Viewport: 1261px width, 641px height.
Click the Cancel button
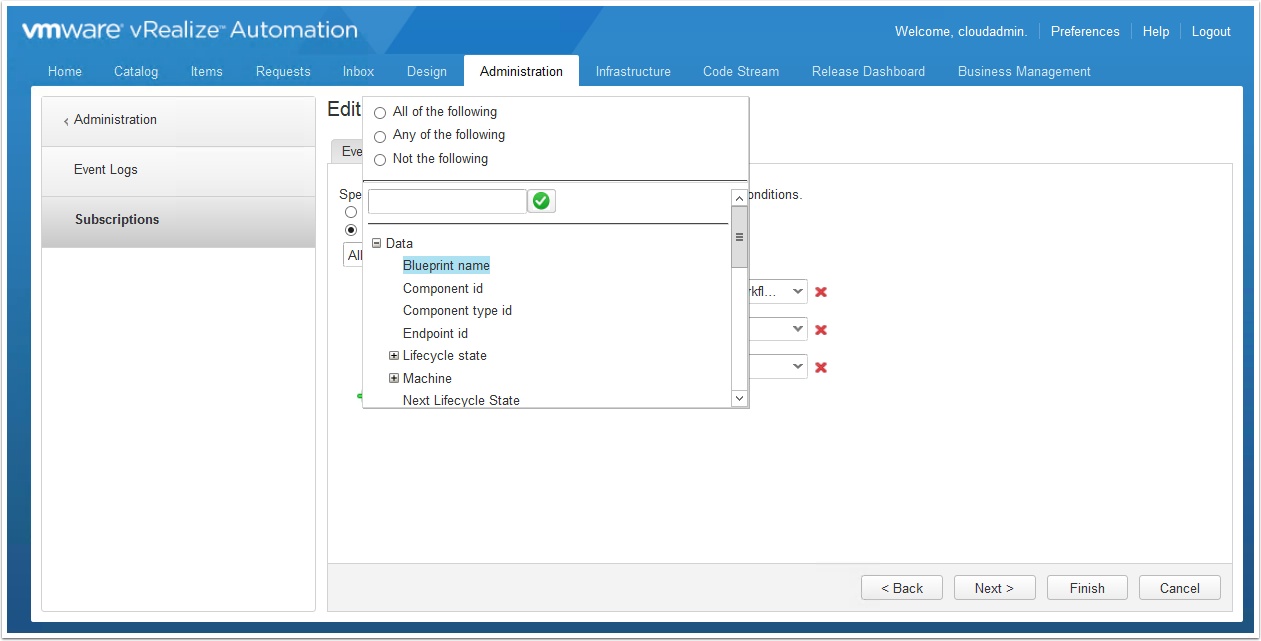point(1180,588)
